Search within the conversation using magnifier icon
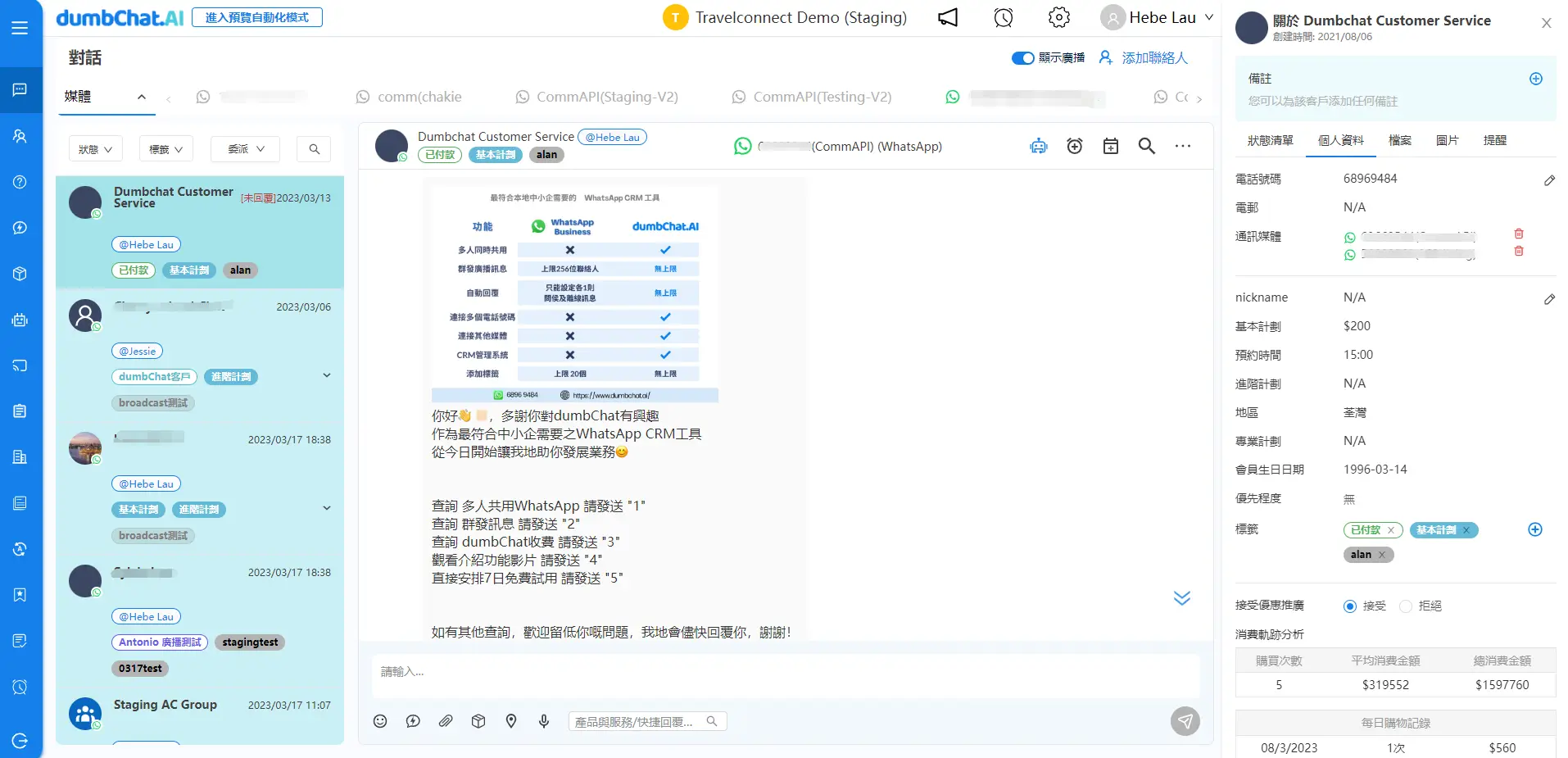 [1147, 146]
